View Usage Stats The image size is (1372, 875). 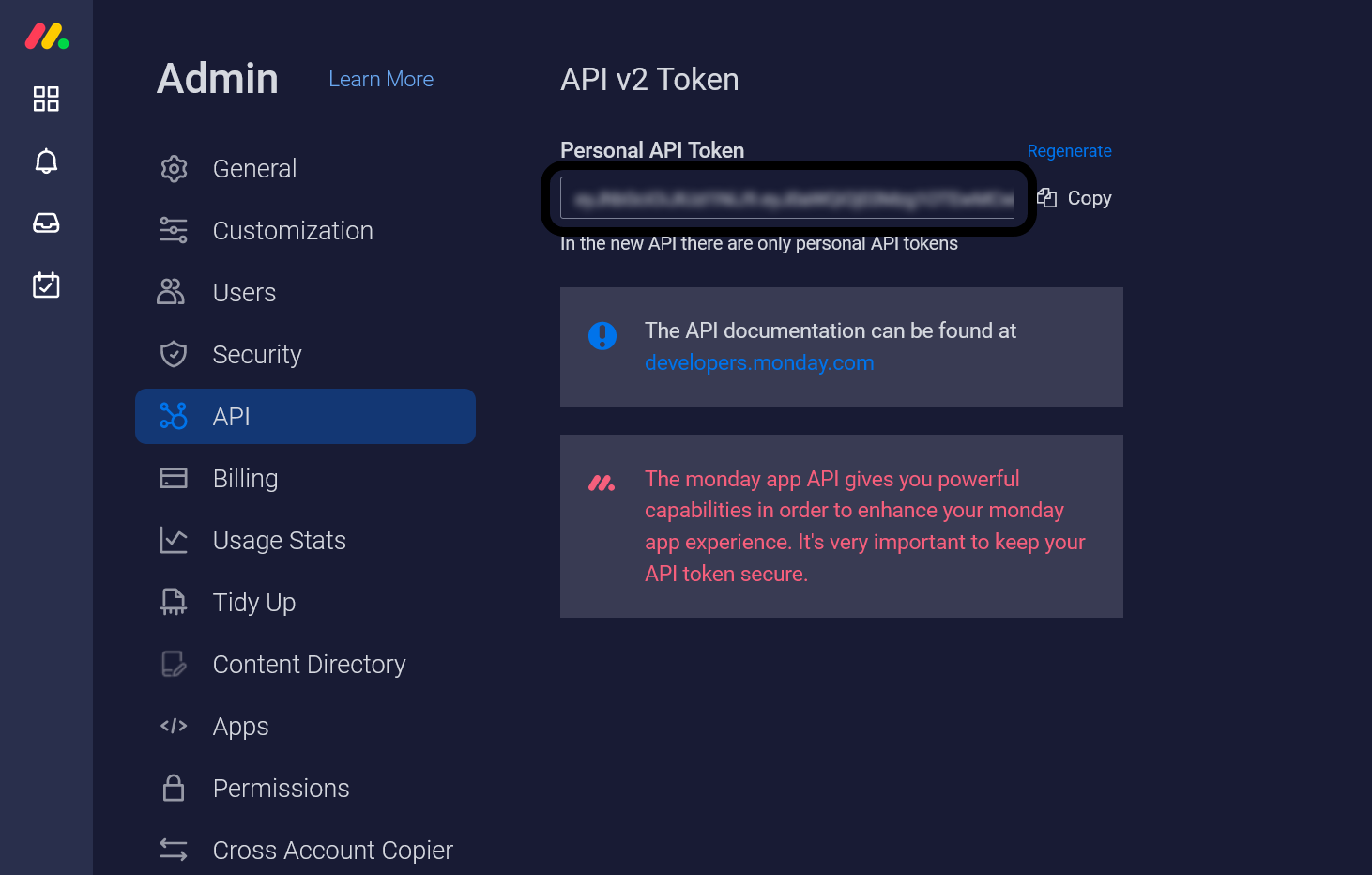coord(305,541)
